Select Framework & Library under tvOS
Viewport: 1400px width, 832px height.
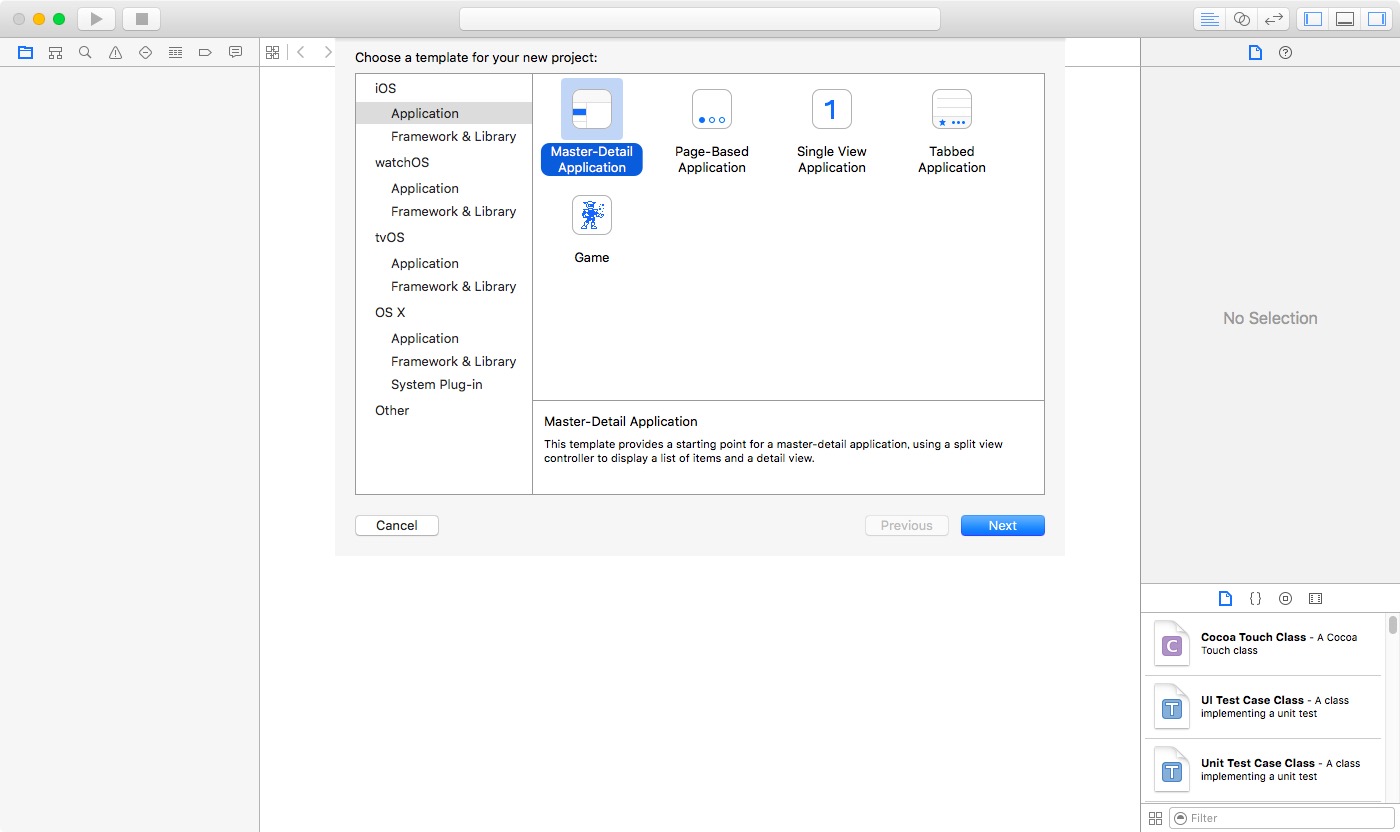point(454,286)
